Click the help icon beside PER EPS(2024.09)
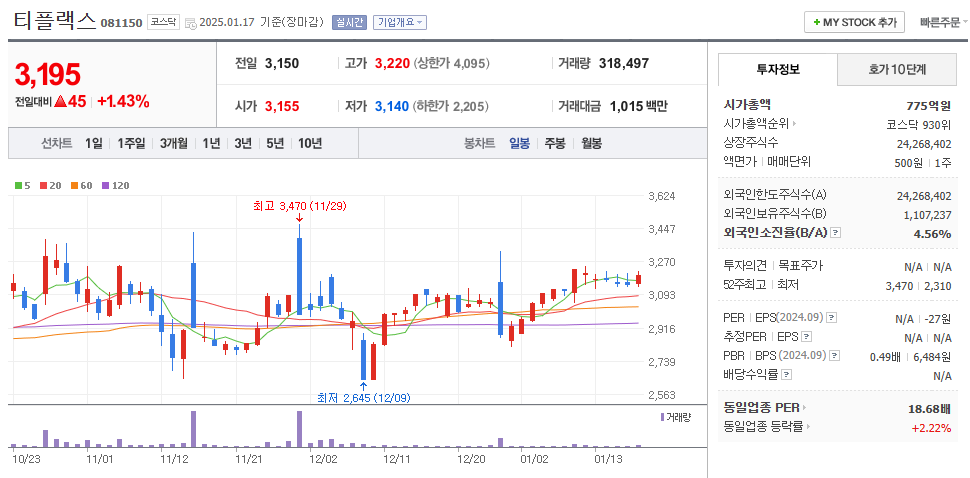 click(831, 318)
